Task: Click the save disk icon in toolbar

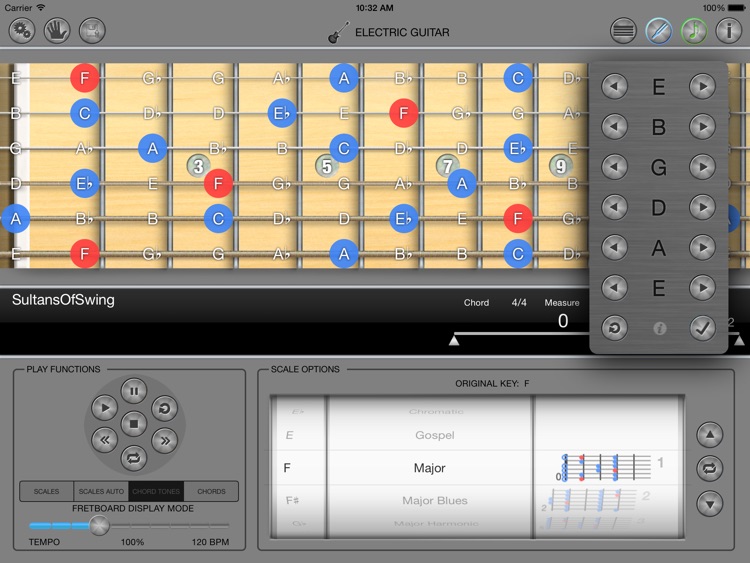Action: pyautogui.click(x=92, y=31)
